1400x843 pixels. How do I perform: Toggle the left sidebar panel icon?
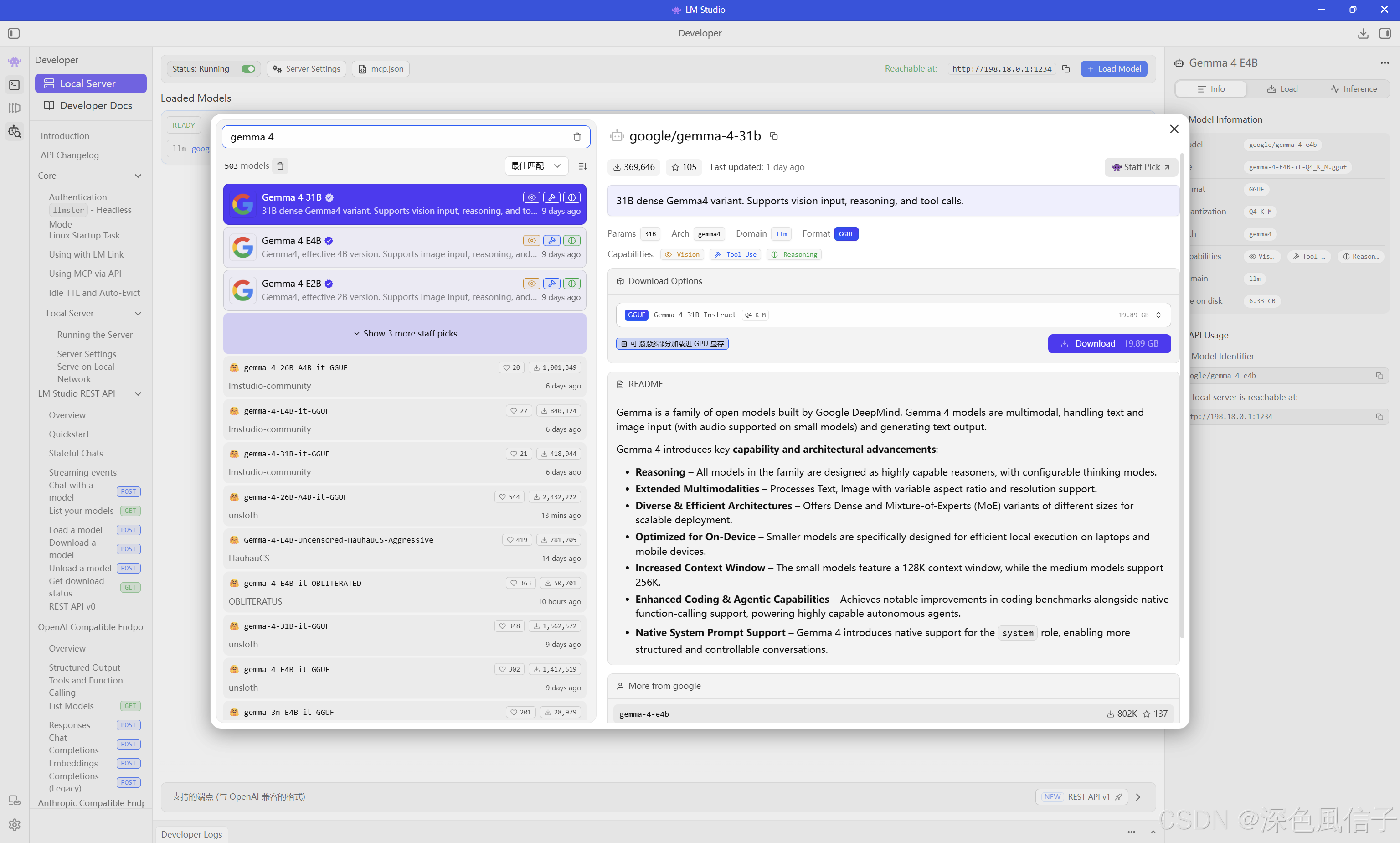point(14,34)
